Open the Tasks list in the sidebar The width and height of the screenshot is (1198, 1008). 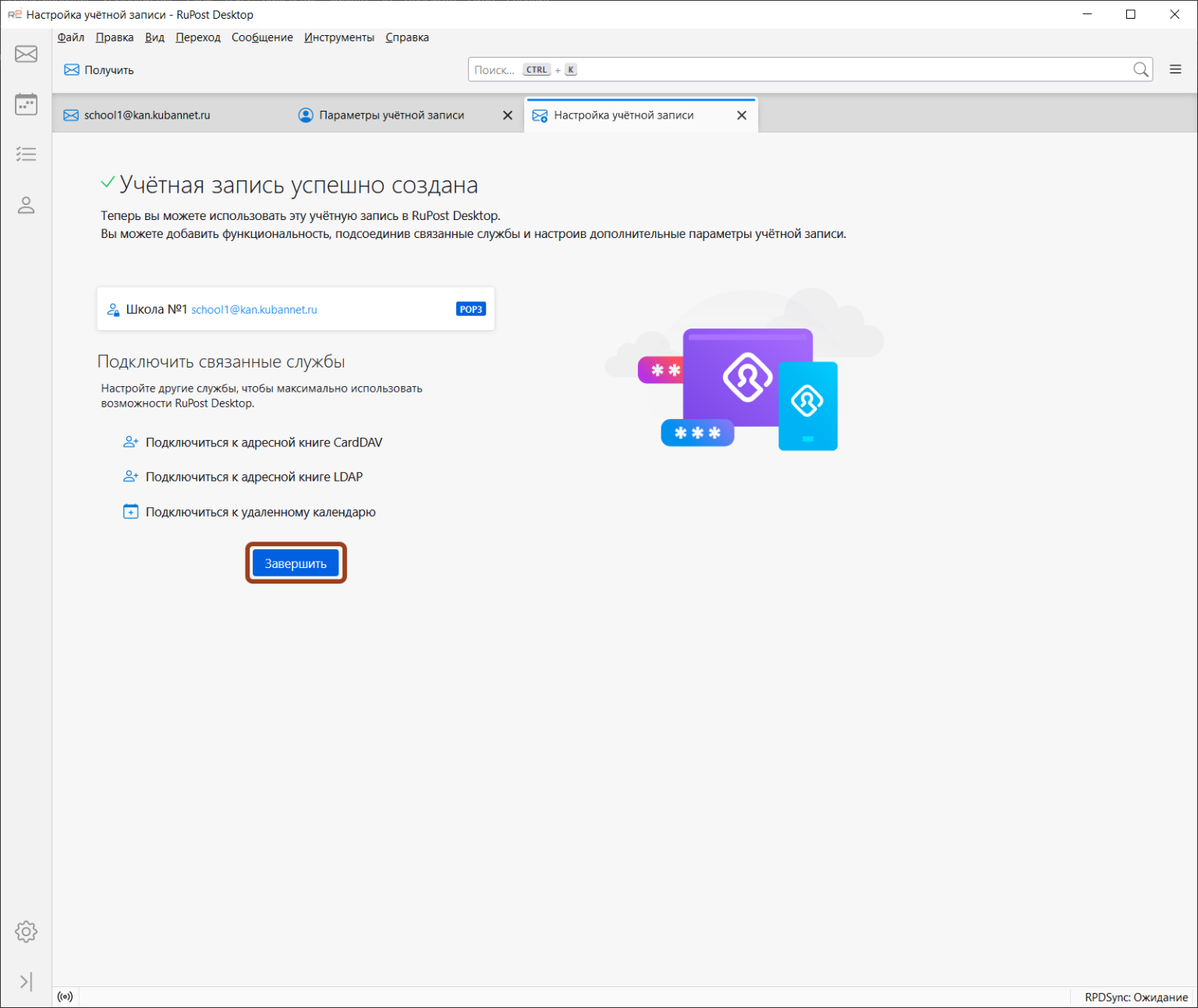(26, 154)
